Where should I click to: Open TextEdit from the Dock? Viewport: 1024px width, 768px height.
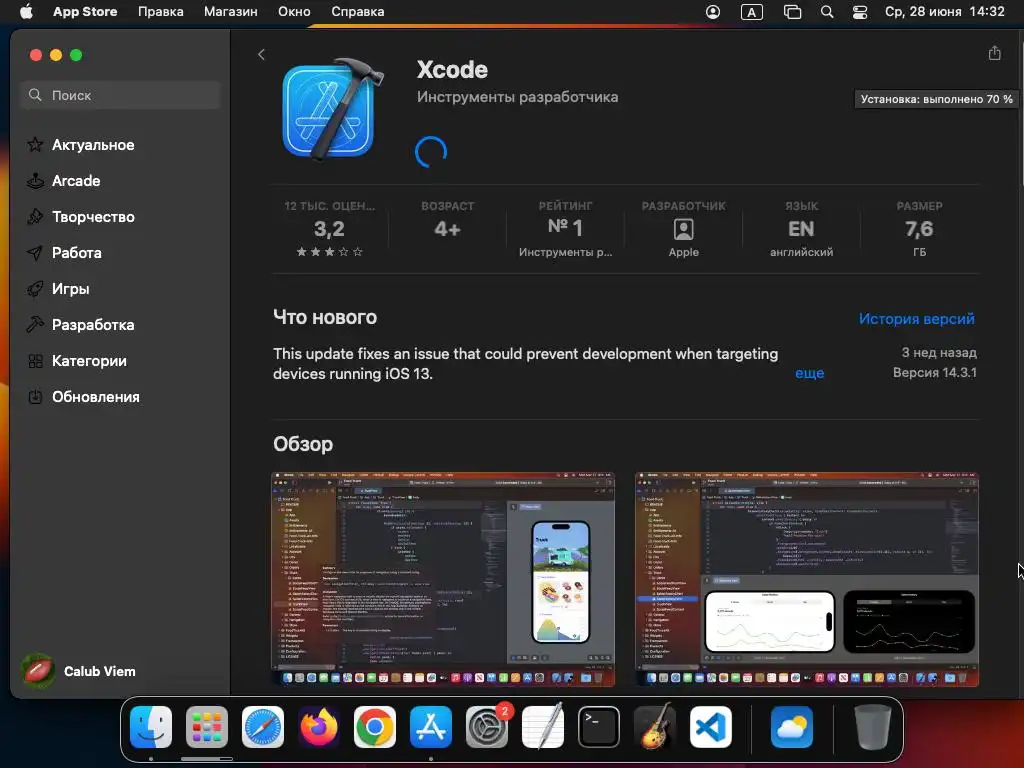pyautogui.click(x=543, y=727)
